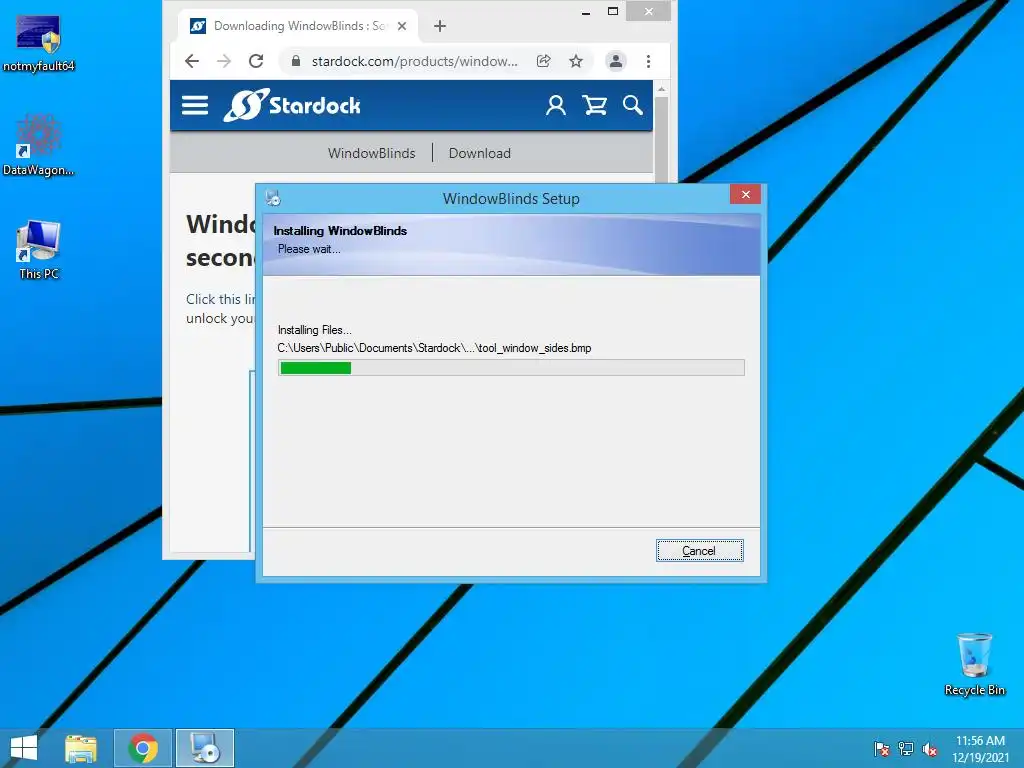Maximize the Chrome window
The height and width of the screenshot is (768, 1024).
(x=613, y=12)
